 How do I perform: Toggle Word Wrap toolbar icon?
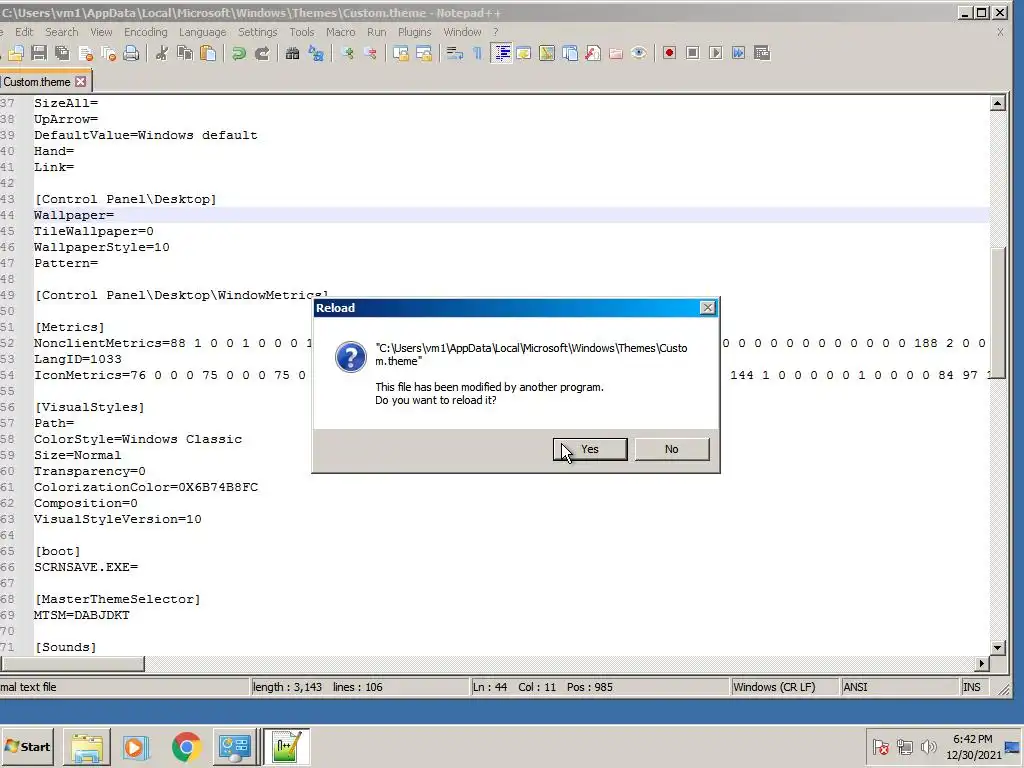click(x=455, y=54)
